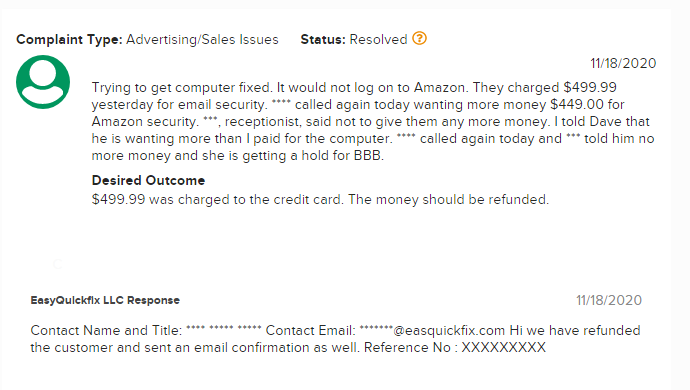
Task: Click the word BBB in the complaint
Action: point(368,155)
